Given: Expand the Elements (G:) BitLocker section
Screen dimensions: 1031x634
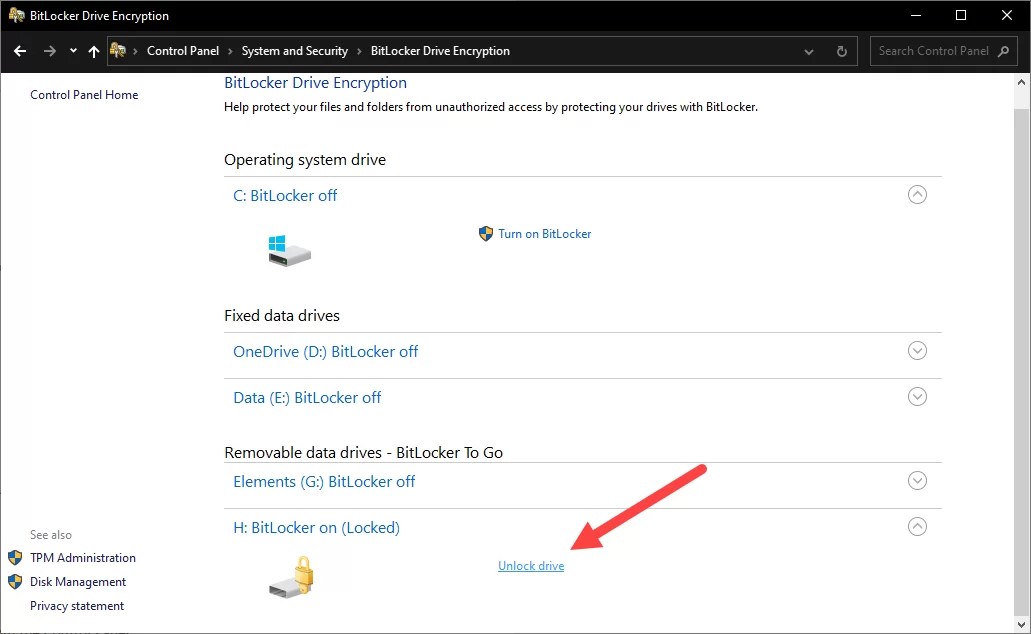Looking at the screenshot, I should 917,480.
